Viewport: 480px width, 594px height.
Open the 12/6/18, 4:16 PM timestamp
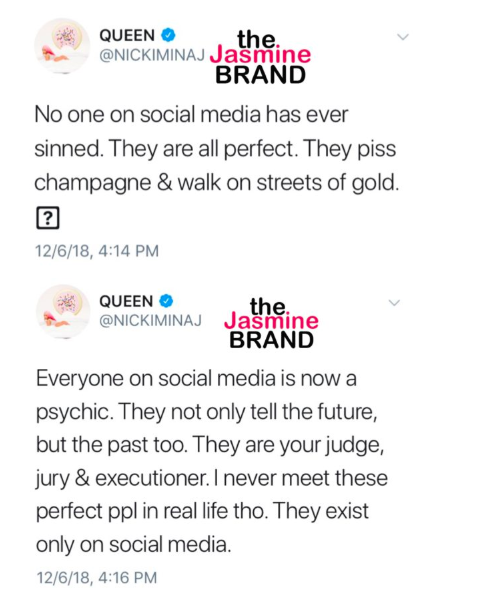[97, 578]
